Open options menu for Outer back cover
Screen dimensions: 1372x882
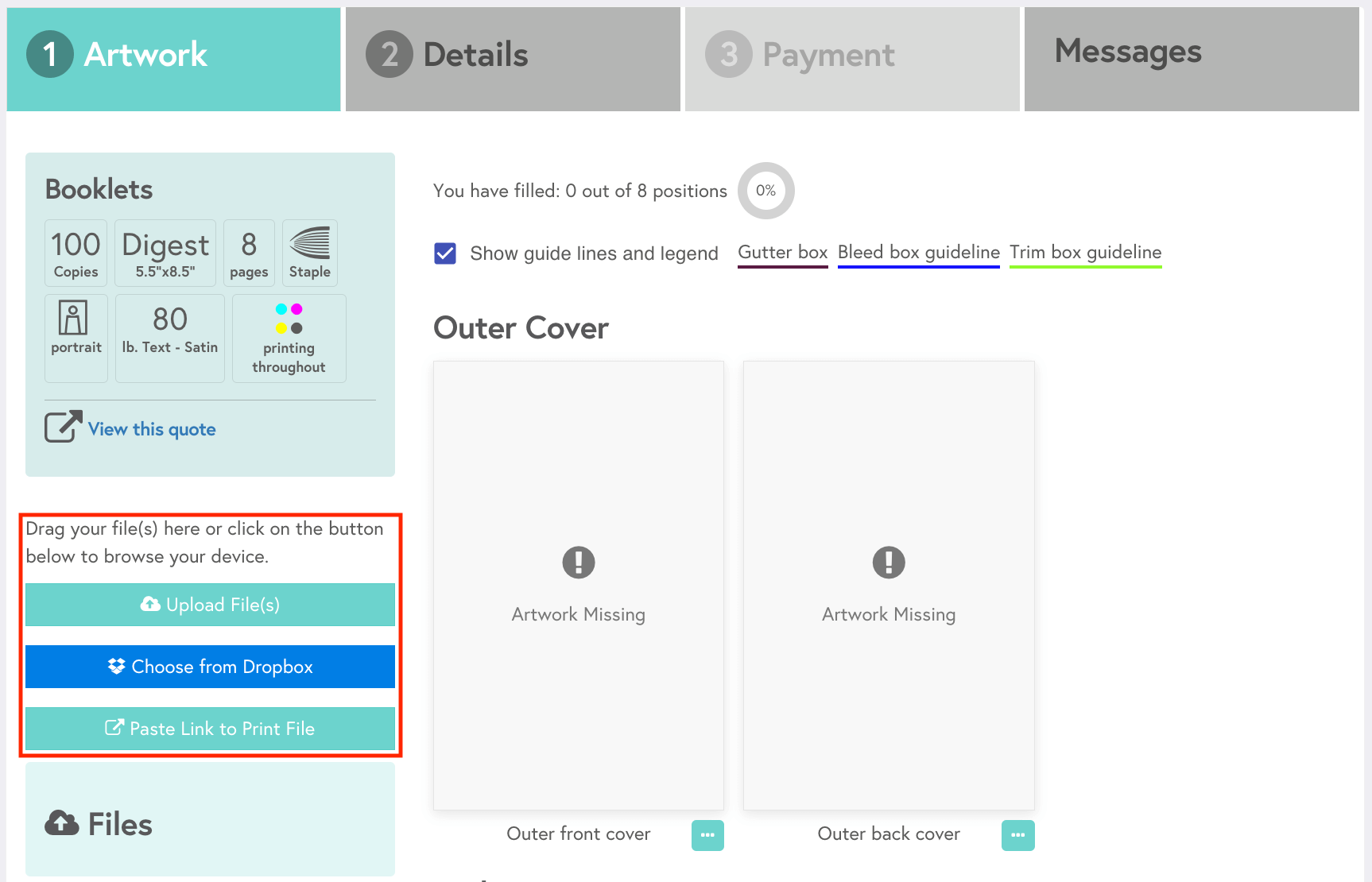tap(1017, 835)
